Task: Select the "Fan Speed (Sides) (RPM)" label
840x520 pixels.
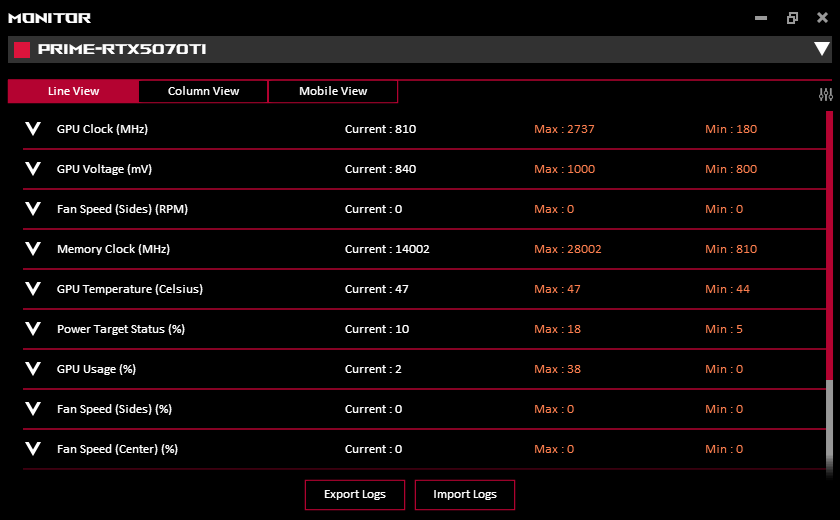Action: (x=123, y=209)
